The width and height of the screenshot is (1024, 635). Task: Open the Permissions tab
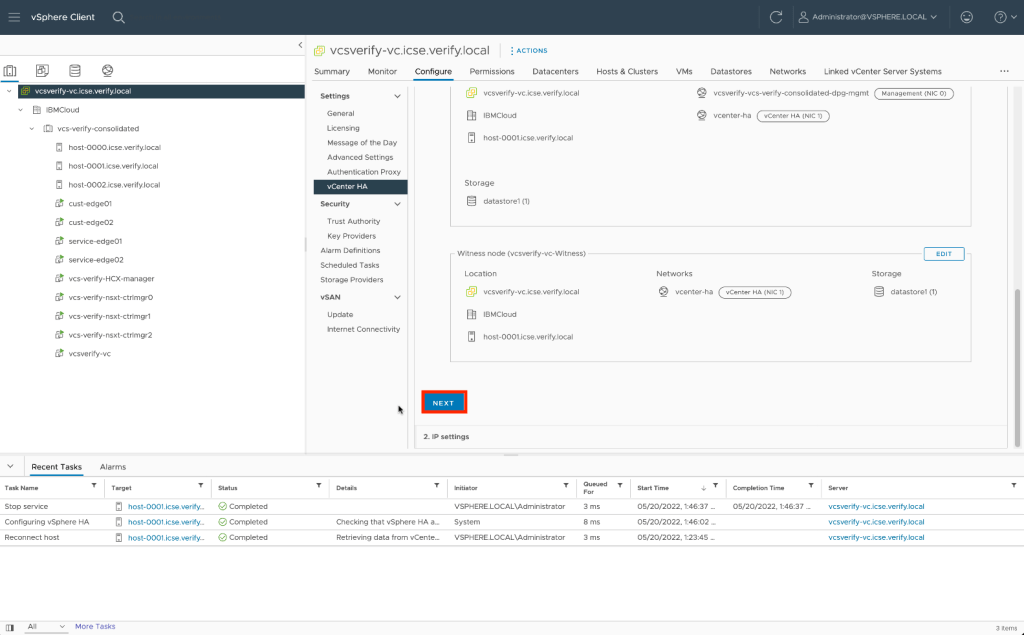pos(491,72)
